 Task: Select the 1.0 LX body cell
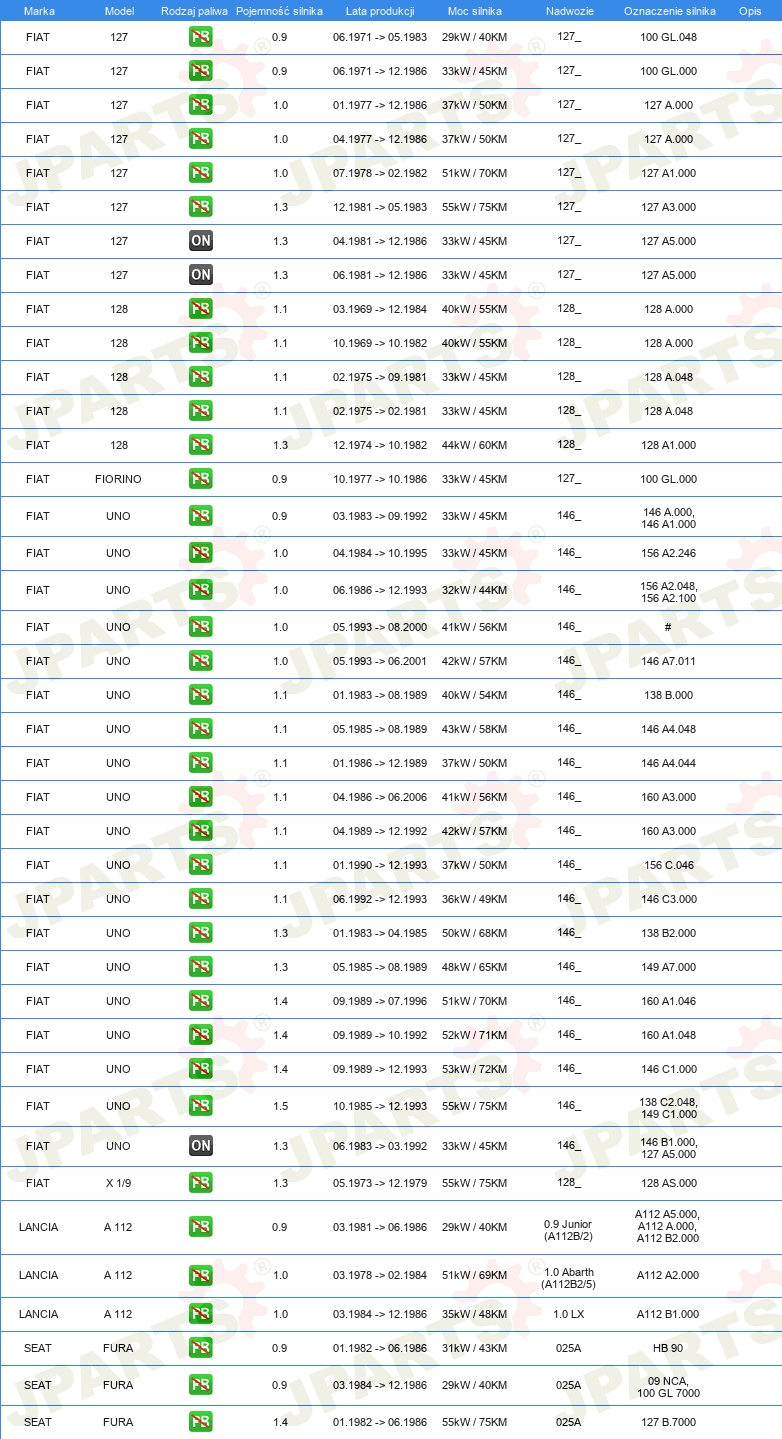pos(569,1314)
